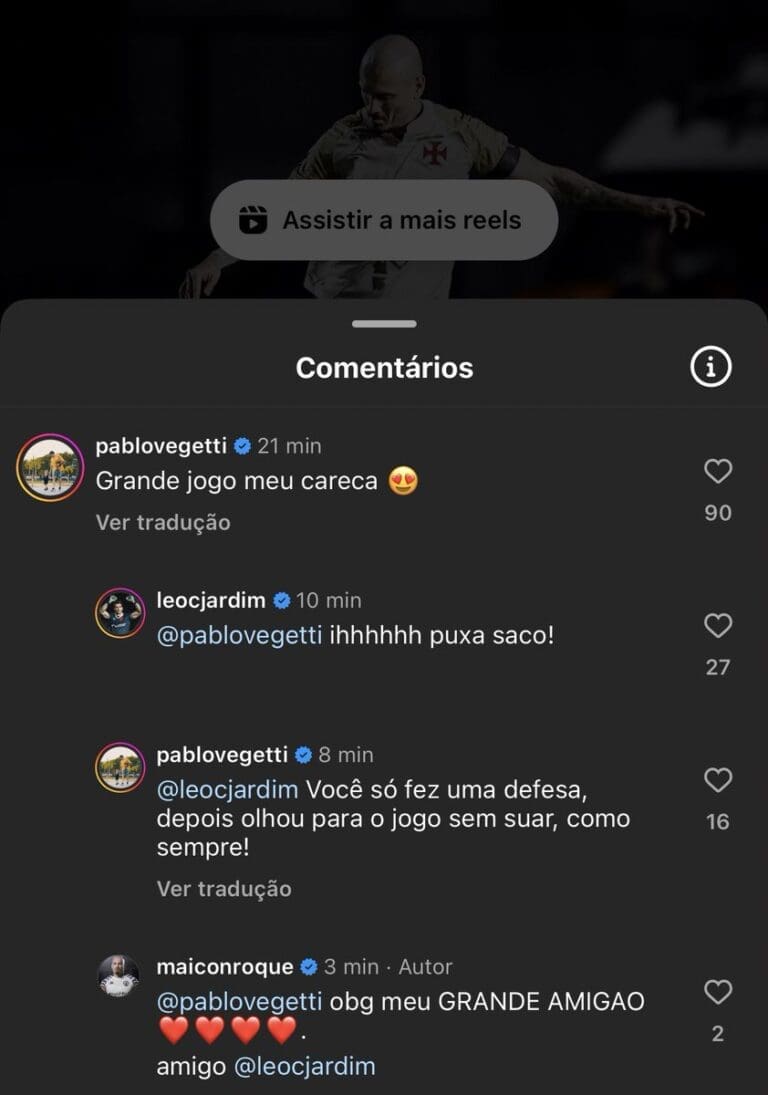Click the reels icon in the watch-more pill

(254, 220)
